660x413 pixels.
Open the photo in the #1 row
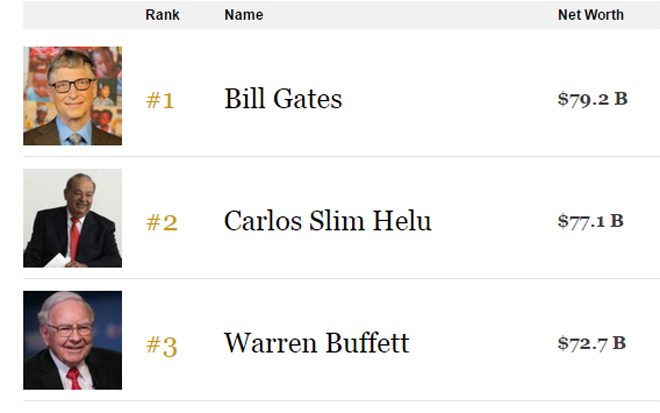pyautogui.click(x=72, y=96)
